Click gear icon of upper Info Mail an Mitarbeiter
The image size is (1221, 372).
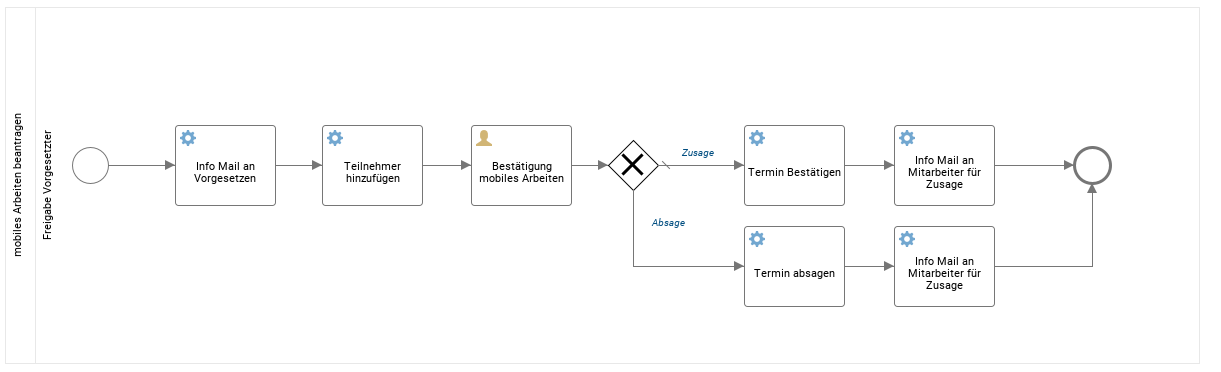tap(907, 138)
